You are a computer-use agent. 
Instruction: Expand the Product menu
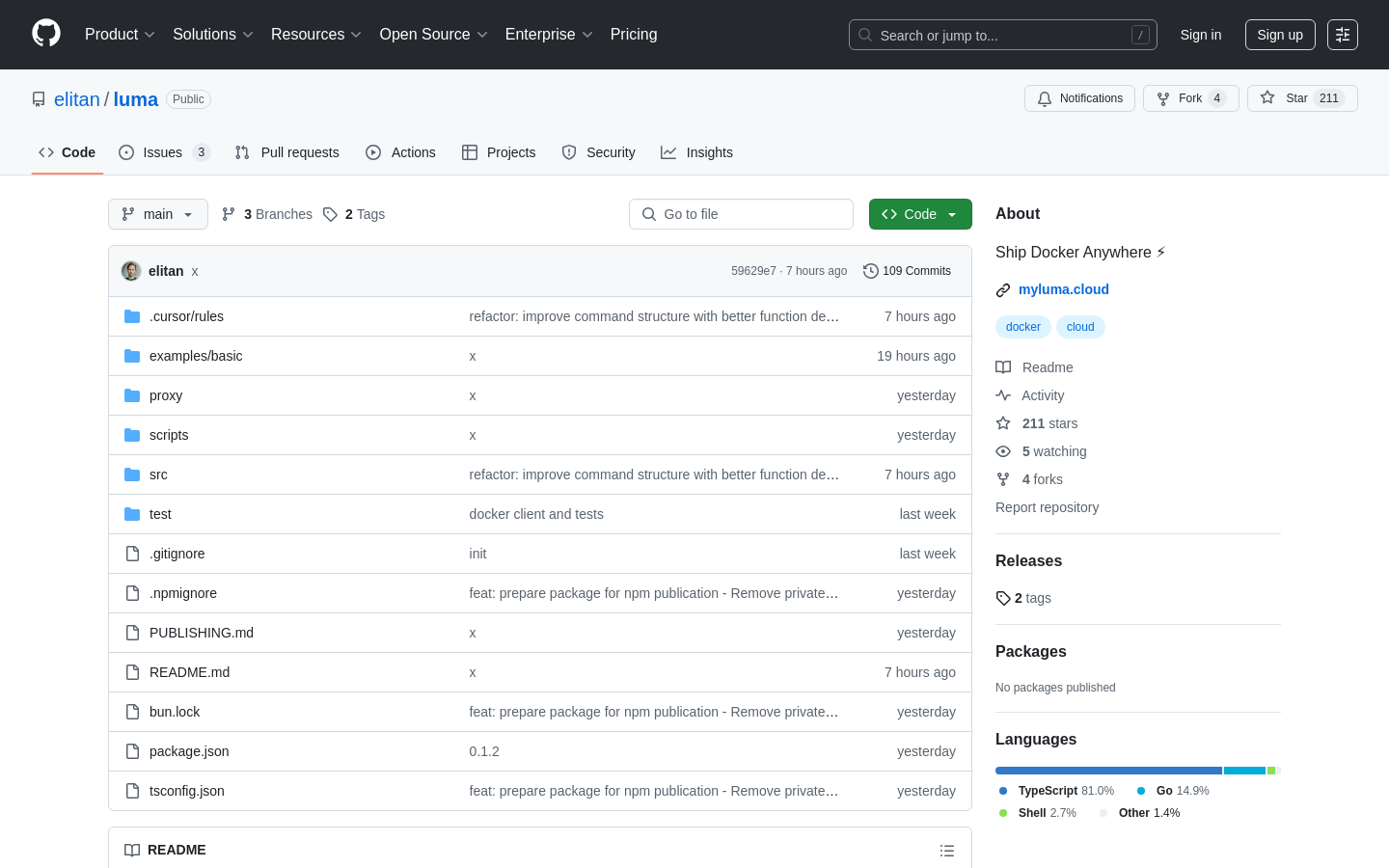click(x=120, y=35)
